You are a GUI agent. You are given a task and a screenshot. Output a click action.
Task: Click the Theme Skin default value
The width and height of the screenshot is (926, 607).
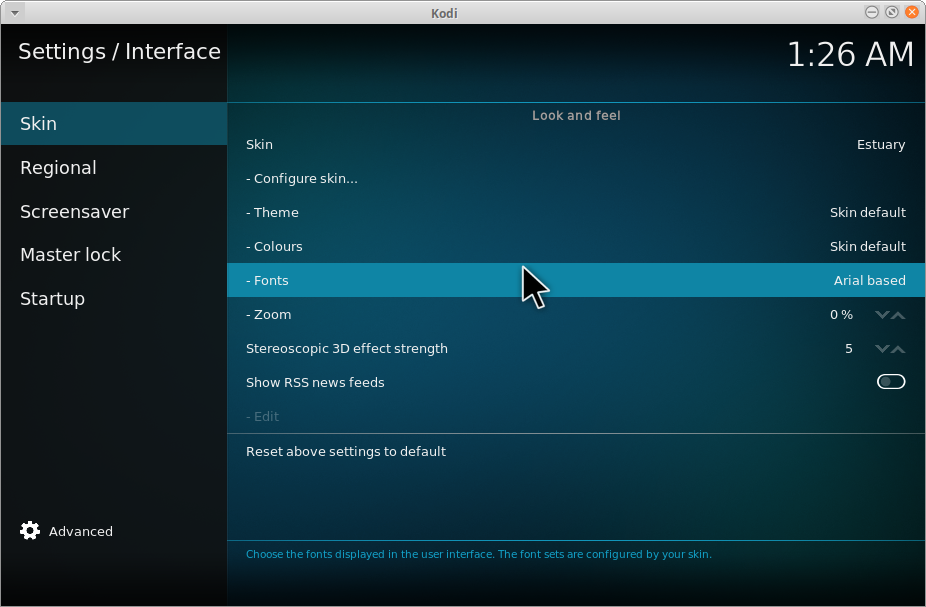click(868, 213)
